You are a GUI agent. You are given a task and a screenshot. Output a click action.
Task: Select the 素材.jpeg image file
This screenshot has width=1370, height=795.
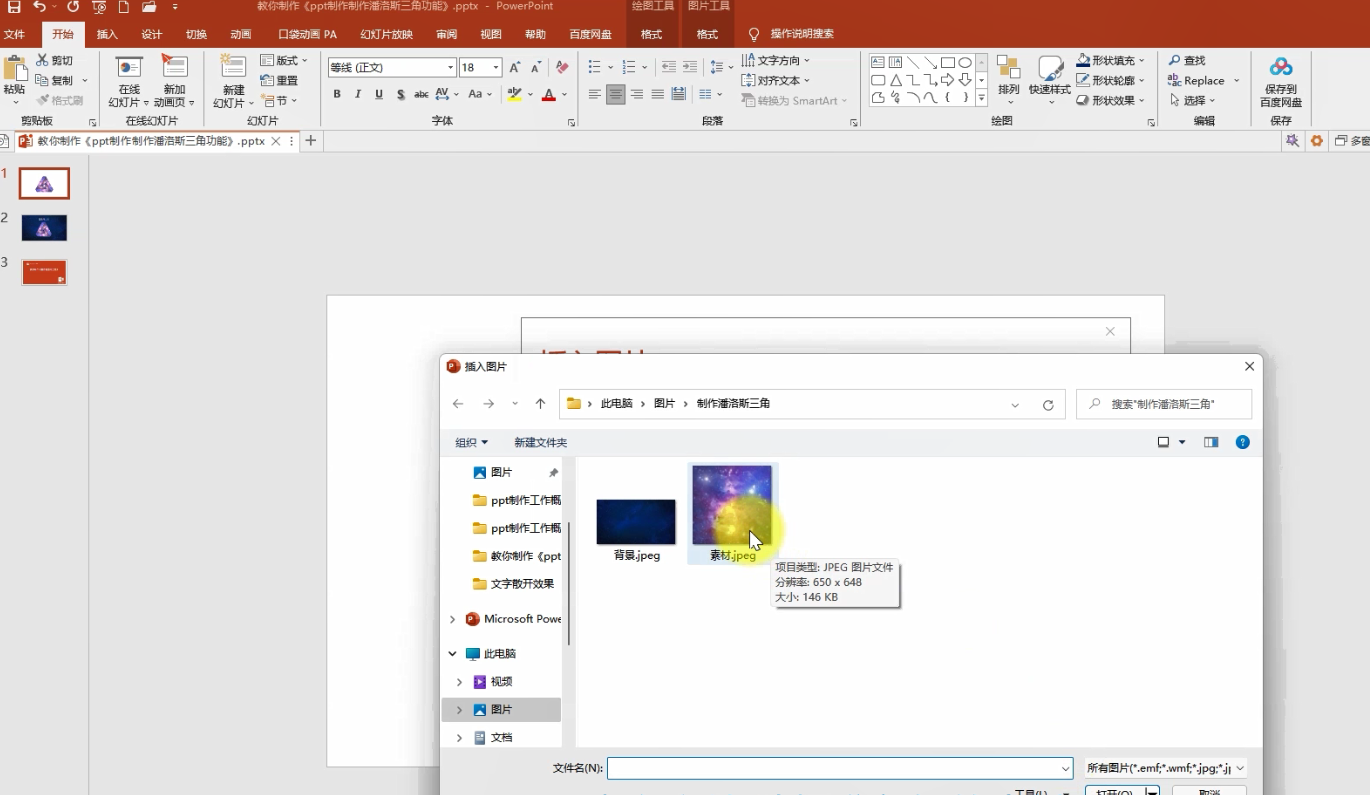pyautogui.click(x=733, y=513)
